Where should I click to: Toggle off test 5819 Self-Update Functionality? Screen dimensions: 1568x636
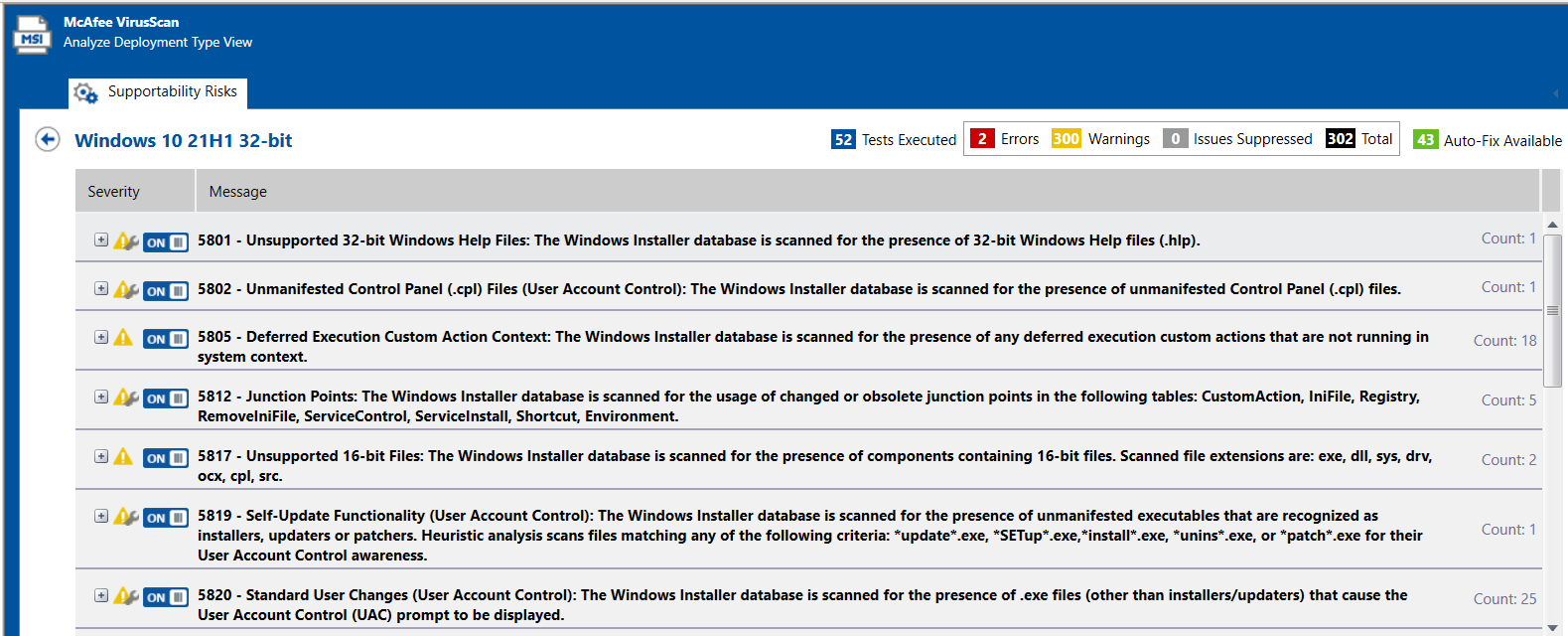click(166, 518)
